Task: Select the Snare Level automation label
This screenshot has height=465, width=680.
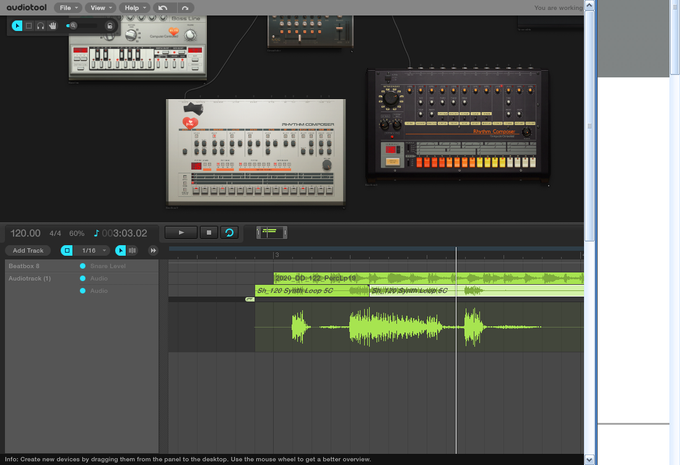Action: (x=108, y=266)
